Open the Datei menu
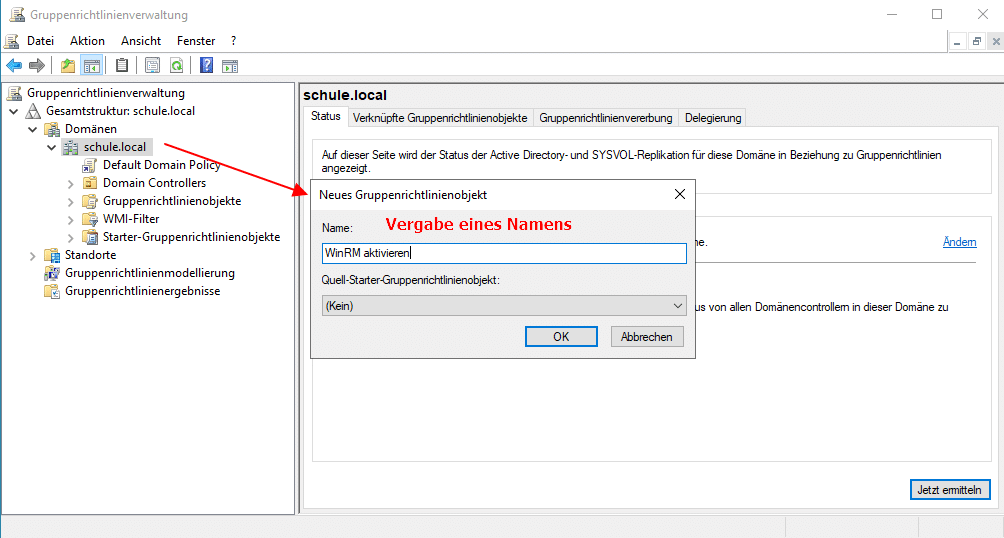Viewport: 1004px width, 538px height. point(40,41)
